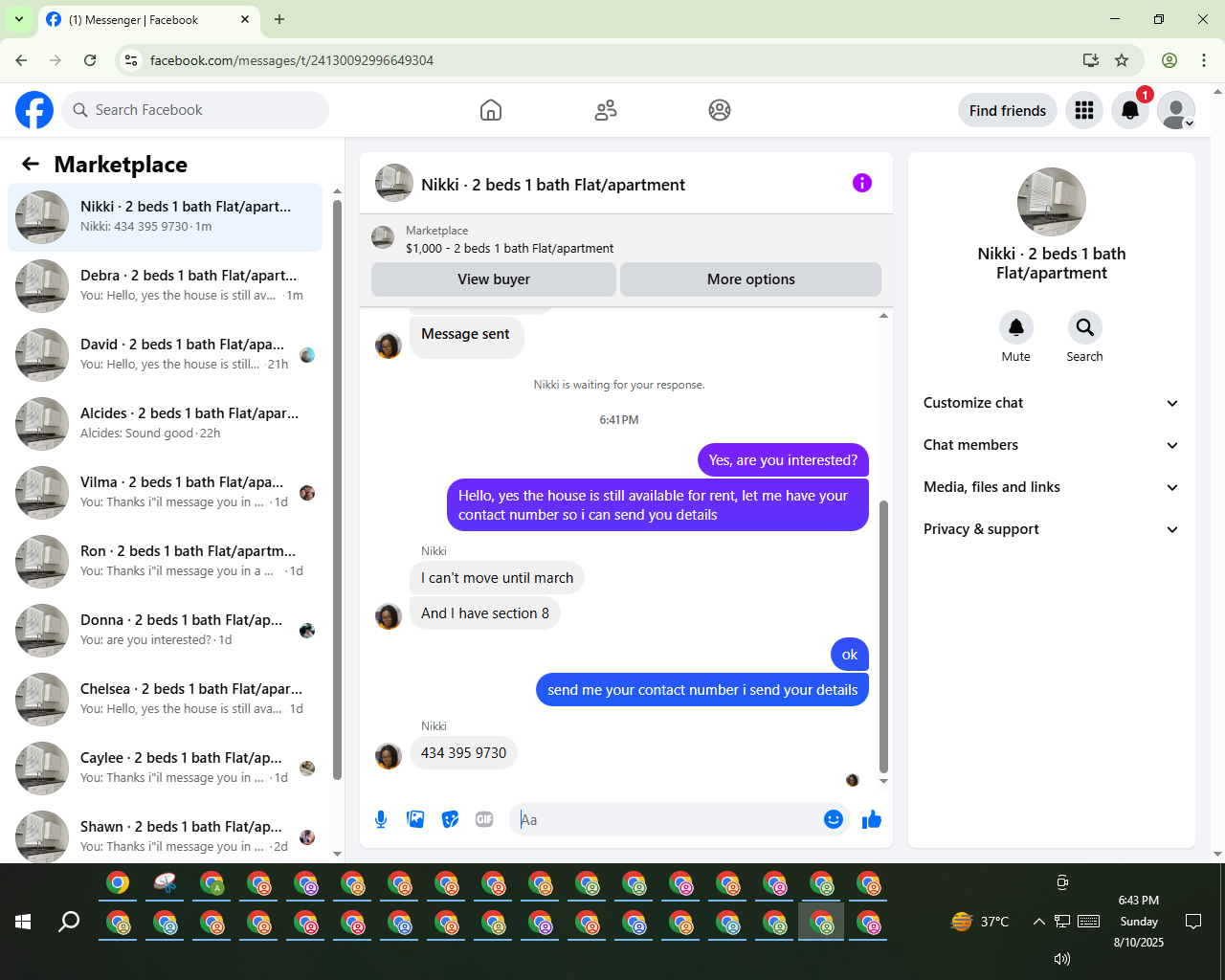Open the Facebook menu grid icon

(x=1084, y=110)
